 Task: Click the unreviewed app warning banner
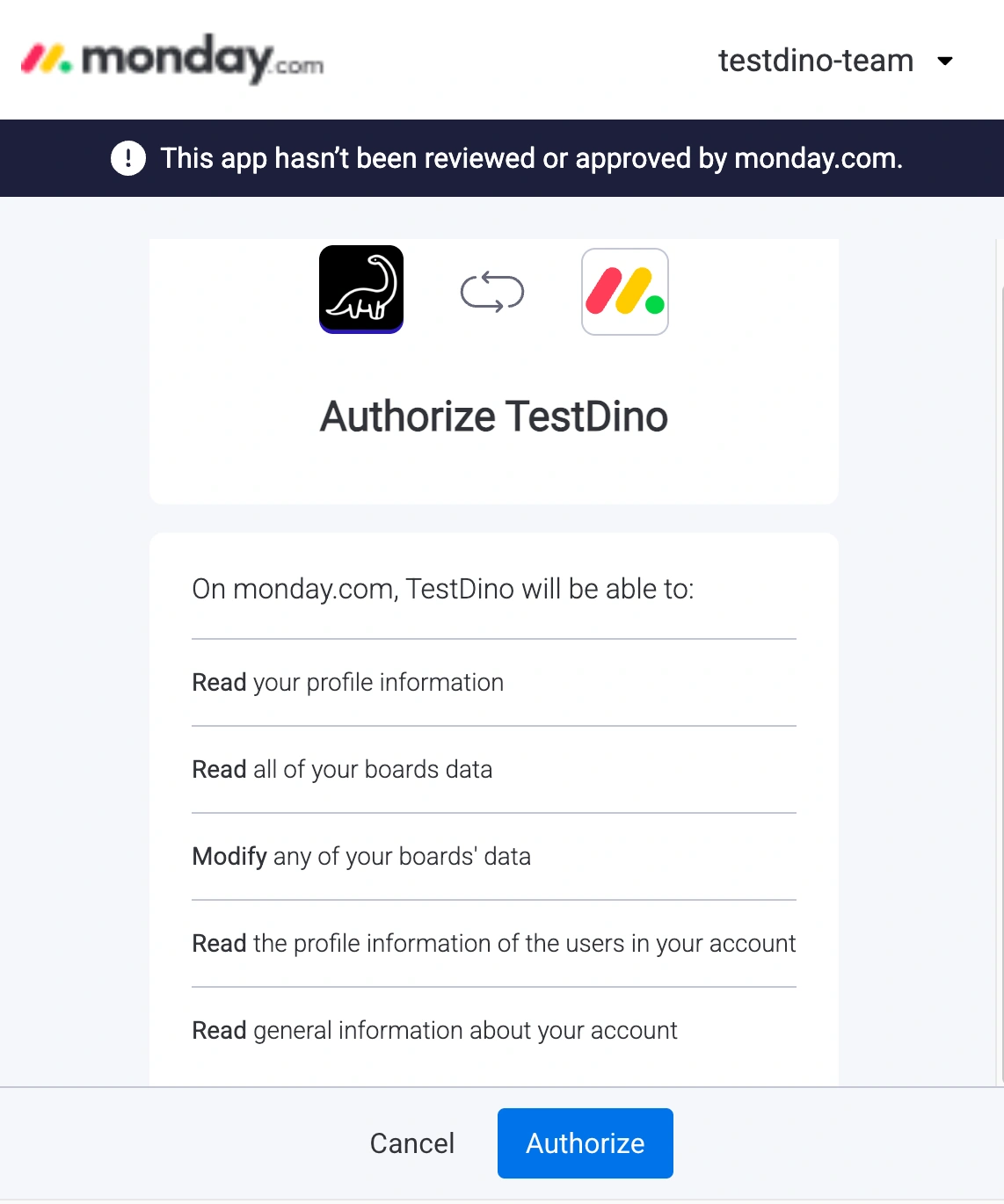pyautogui.click(x=502, y=158)
